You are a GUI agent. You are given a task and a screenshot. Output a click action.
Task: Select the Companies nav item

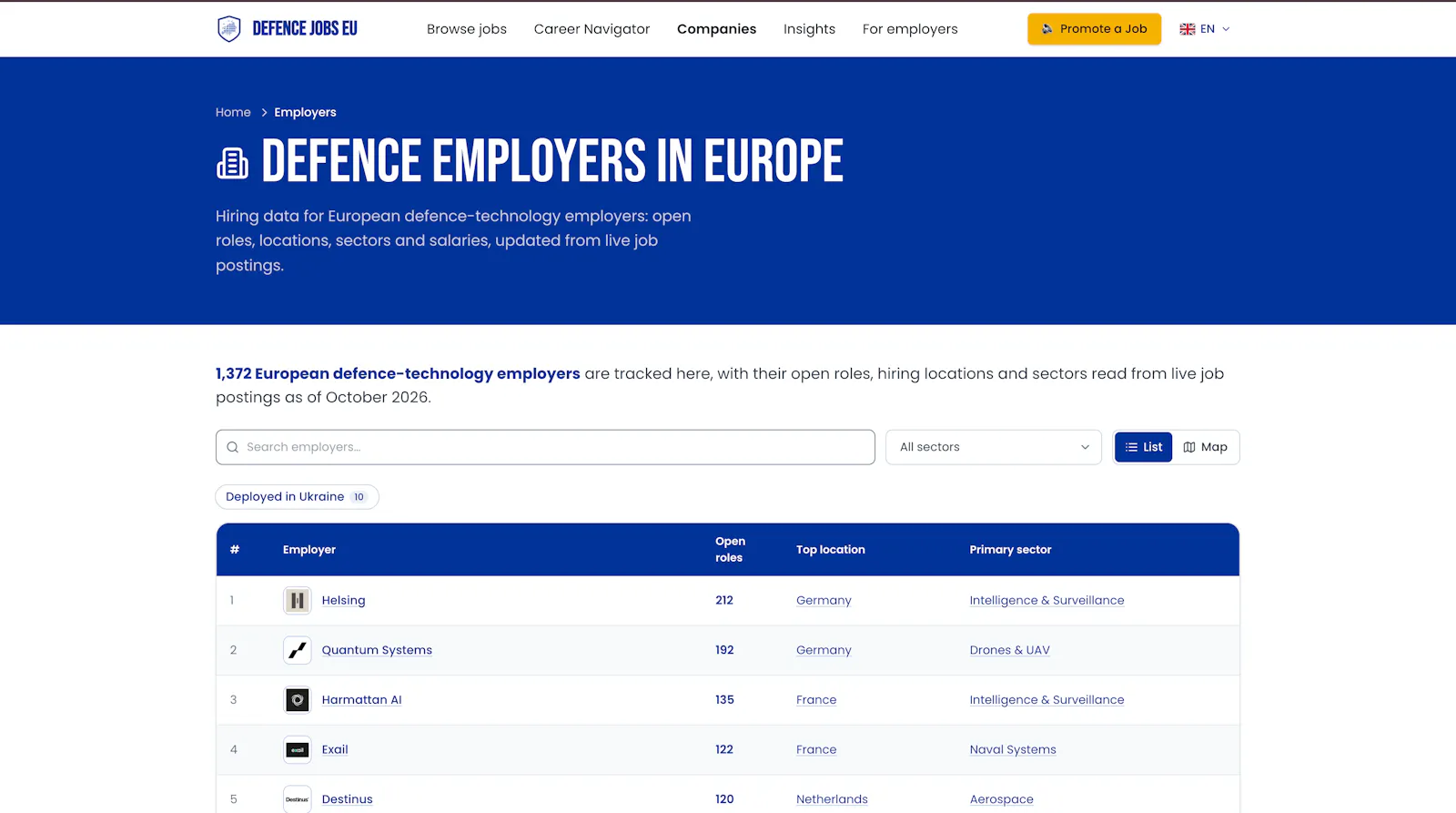click(x=717, y=29)
